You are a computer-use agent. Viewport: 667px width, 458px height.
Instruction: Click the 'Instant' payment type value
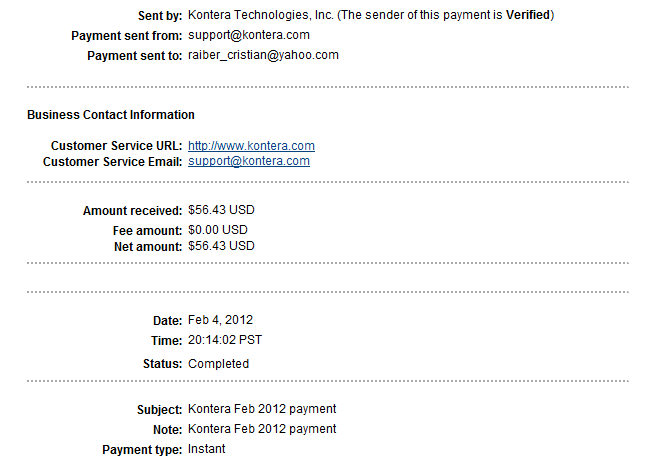click(x=207, y=449)
